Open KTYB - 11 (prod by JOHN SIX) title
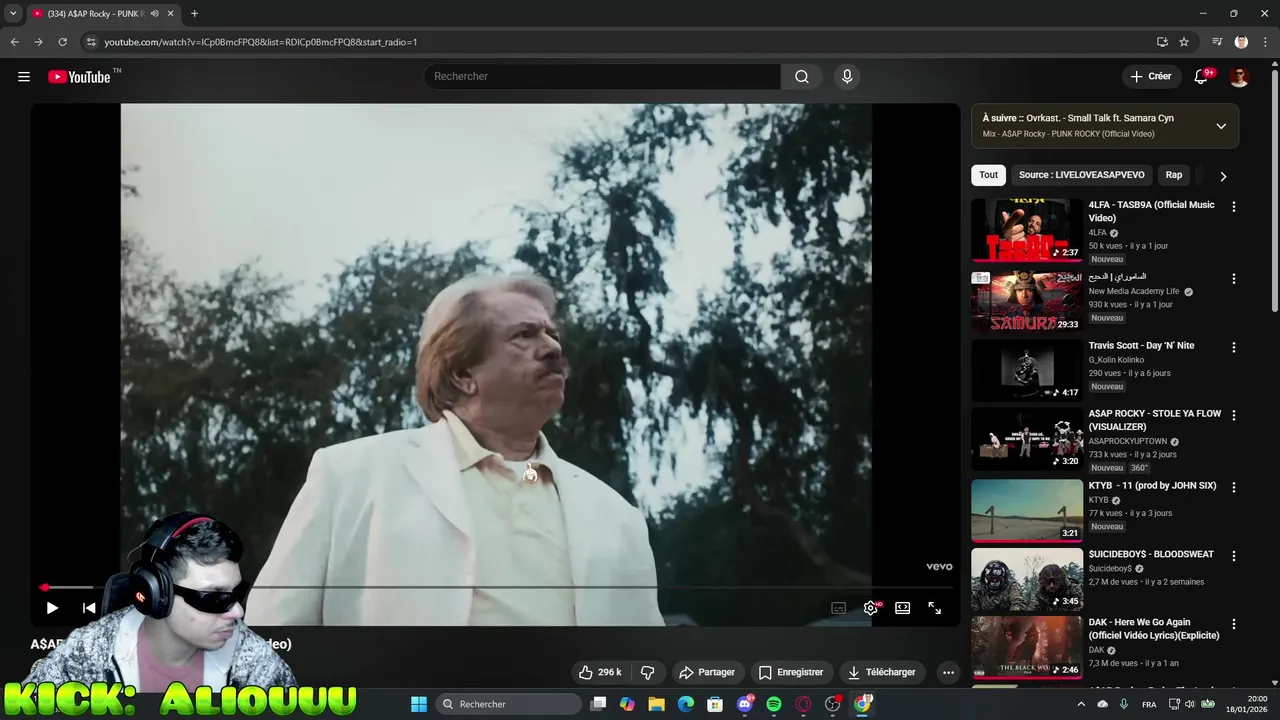The image size is (1280, 720). [1152, 486]
